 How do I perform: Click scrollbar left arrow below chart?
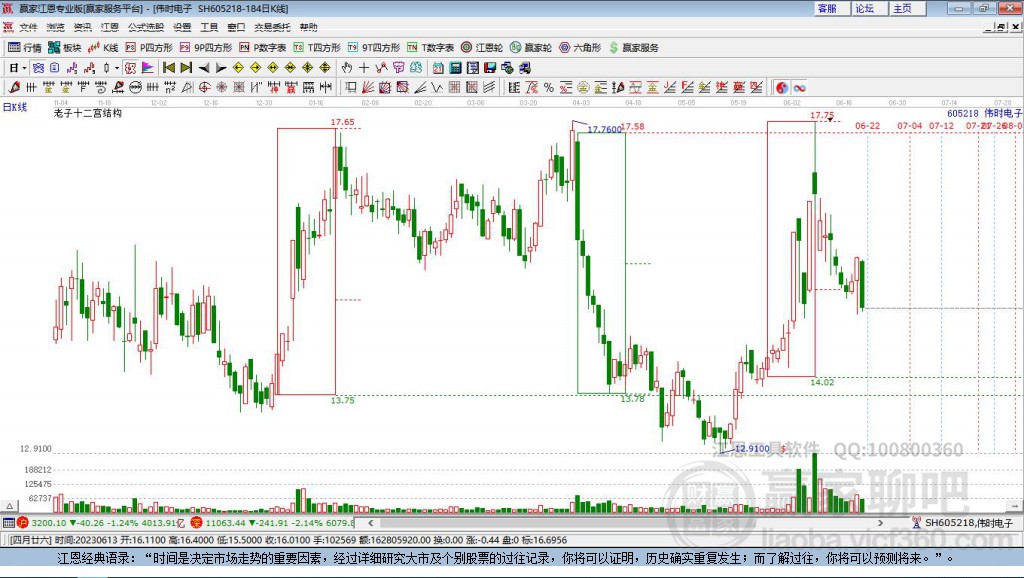(x=370, y=522)
